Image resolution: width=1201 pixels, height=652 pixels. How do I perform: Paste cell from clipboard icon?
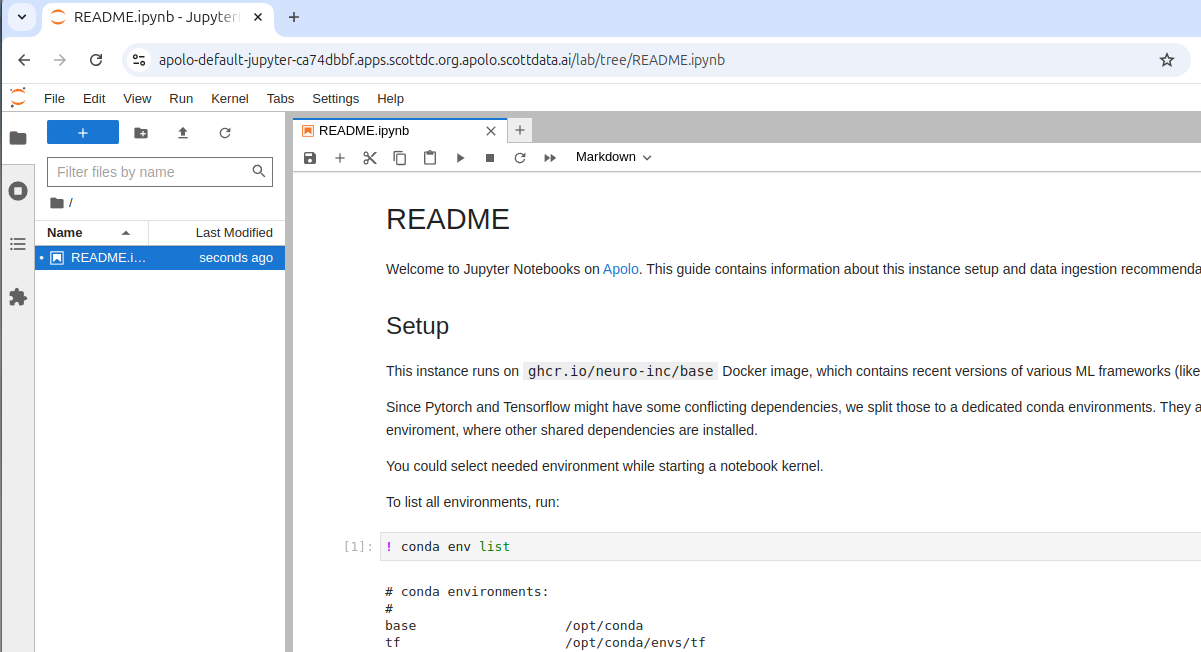pos(430,158)
